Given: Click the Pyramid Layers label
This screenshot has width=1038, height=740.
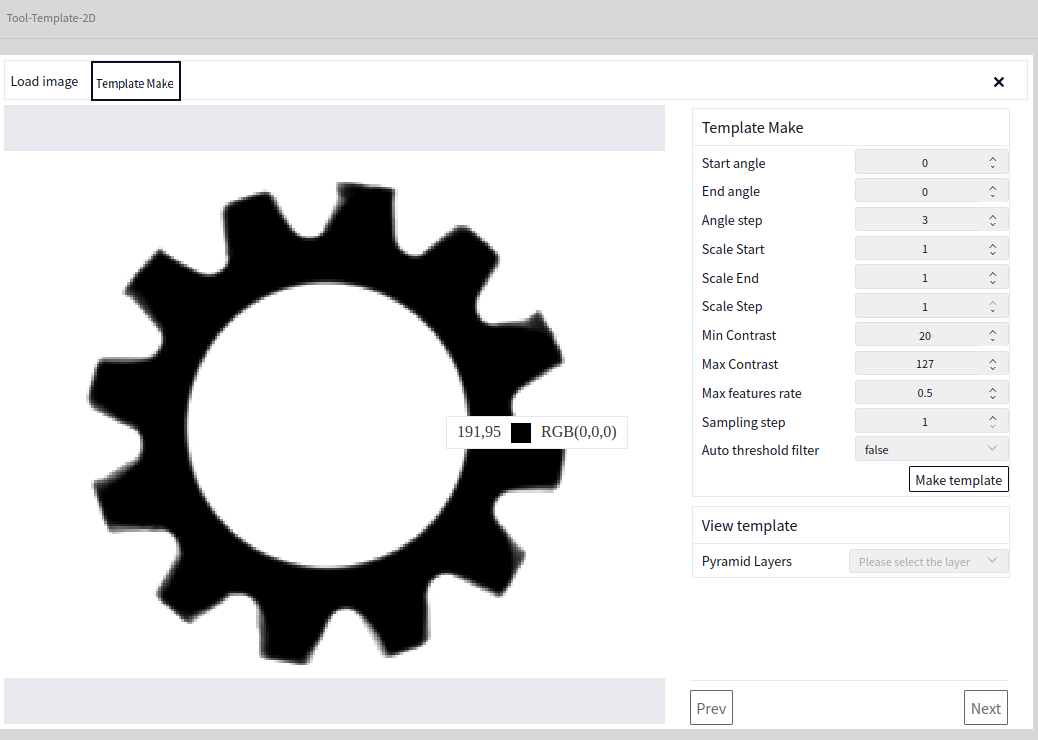Looking at the screenshot, I should tap(747, 561).
